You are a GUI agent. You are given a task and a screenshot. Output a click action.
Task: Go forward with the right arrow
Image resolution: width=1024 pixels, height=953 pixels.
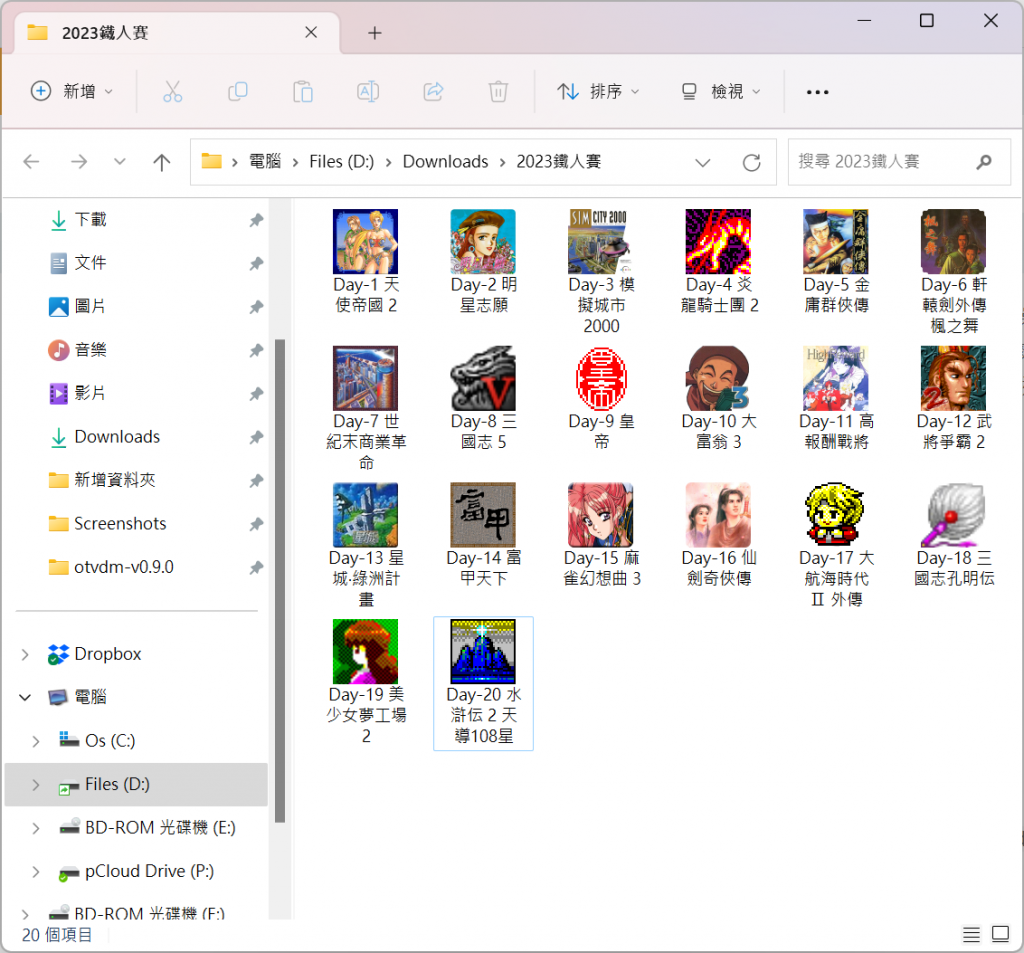[79, 161]
